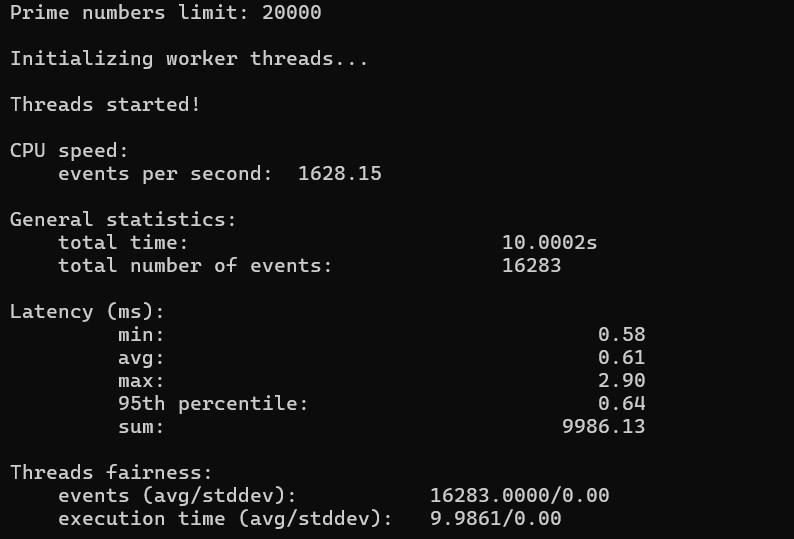Click the "Threads started!" message
The image size is (794, 539).
tap(105, 105)
